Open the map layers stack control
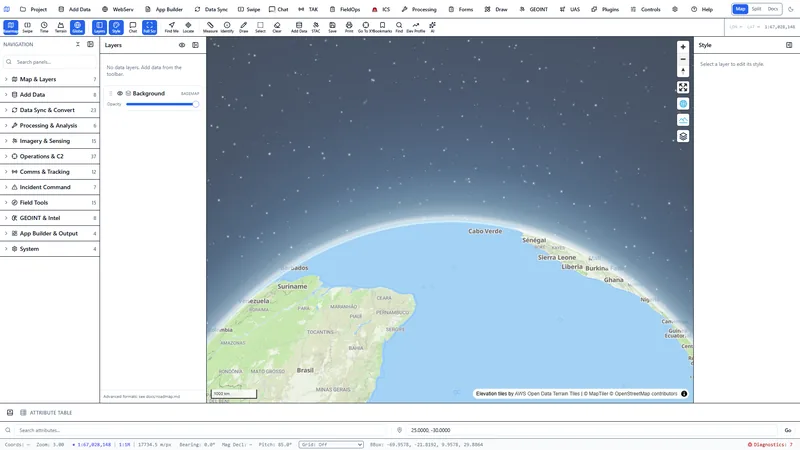This screenshot has width=800, height=450. [x=683, y=136]
